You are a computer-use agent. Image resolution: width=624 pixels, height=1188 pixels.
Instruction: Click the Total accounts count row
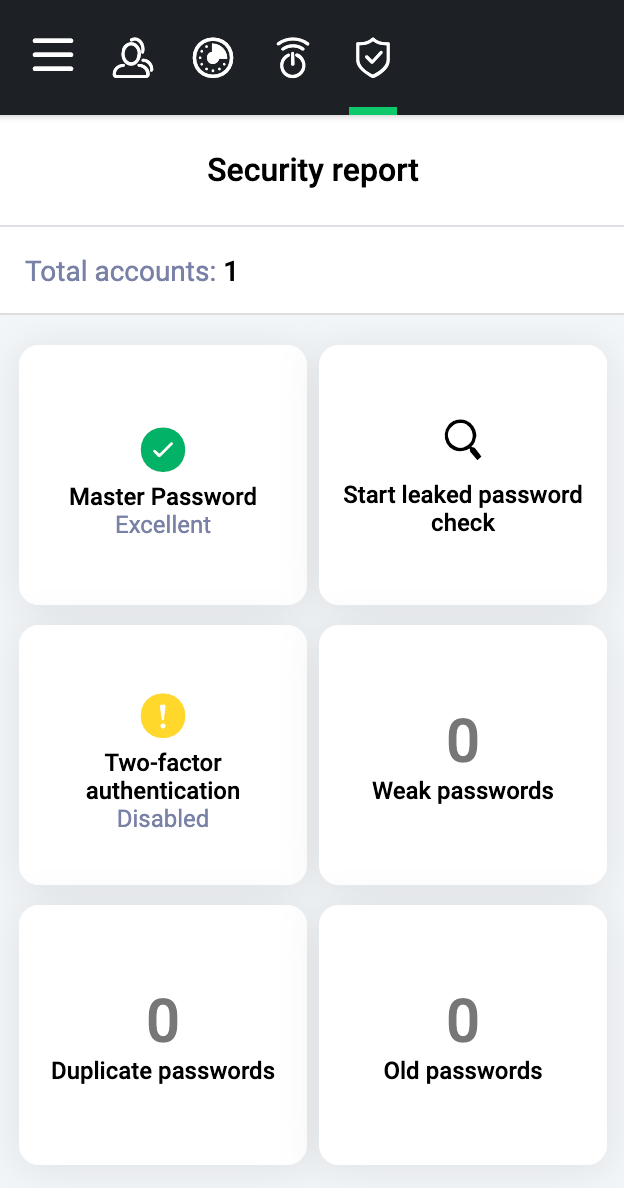pos(131,271)
